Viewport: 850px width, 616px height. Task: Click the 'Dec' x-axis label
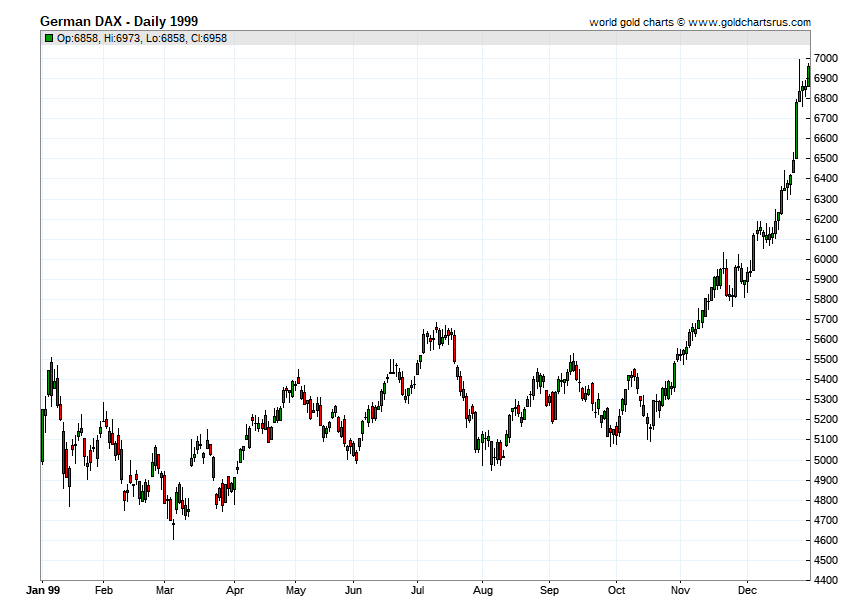coord(747,591)
